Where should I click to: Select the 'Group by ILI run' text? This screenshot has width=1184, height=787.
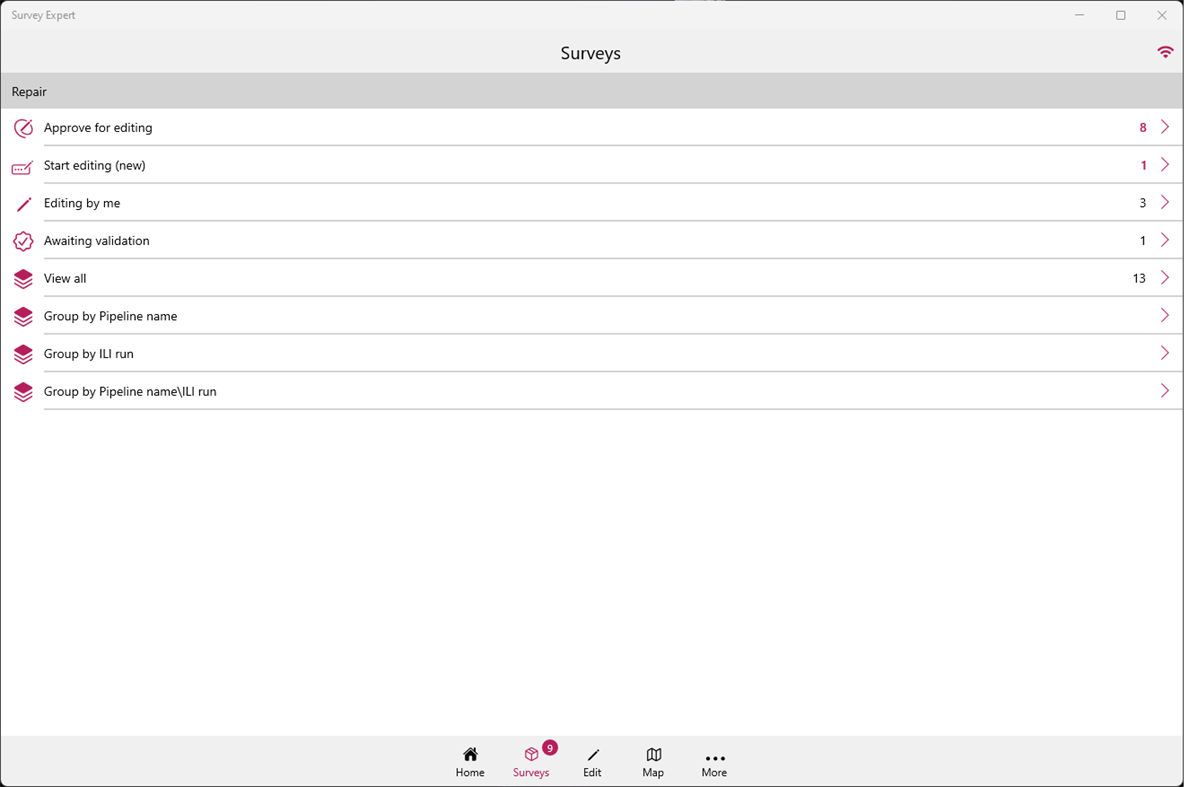coord(88,354)
